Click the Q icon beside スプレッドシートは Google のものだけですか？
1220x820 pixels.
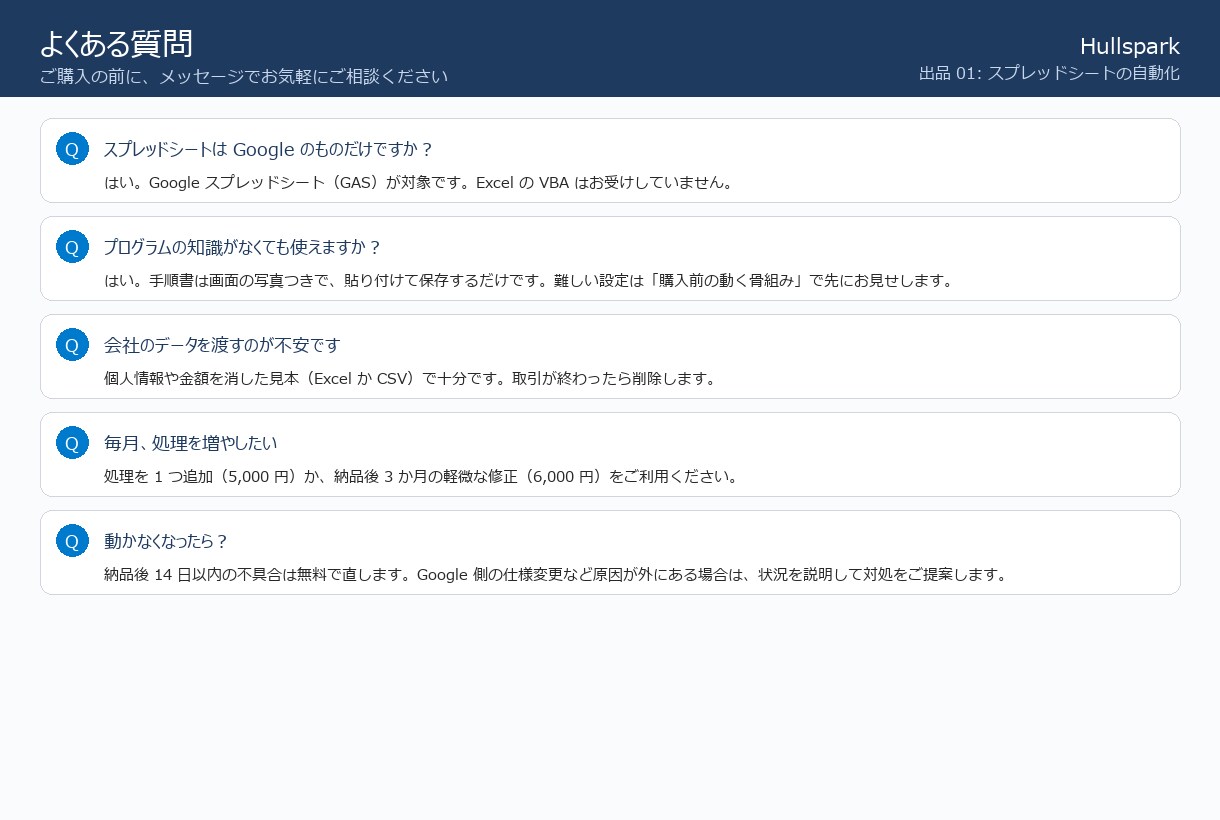point(72,149)
